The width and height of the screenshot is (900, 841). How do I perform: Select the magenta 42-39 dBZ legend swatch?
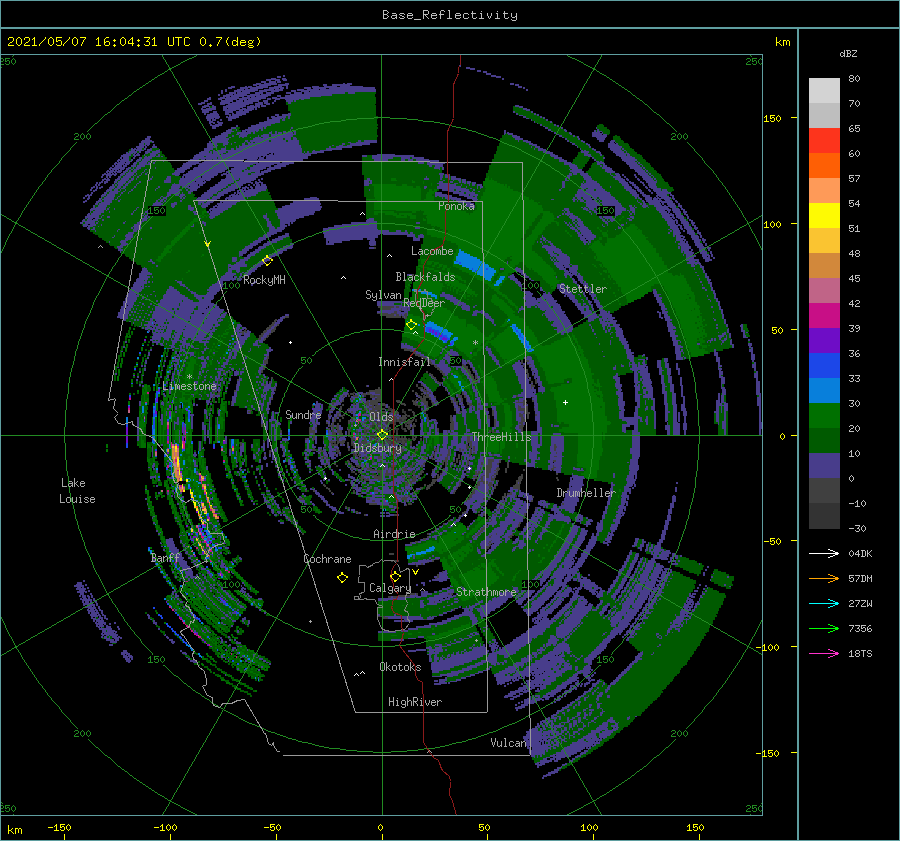824,316
